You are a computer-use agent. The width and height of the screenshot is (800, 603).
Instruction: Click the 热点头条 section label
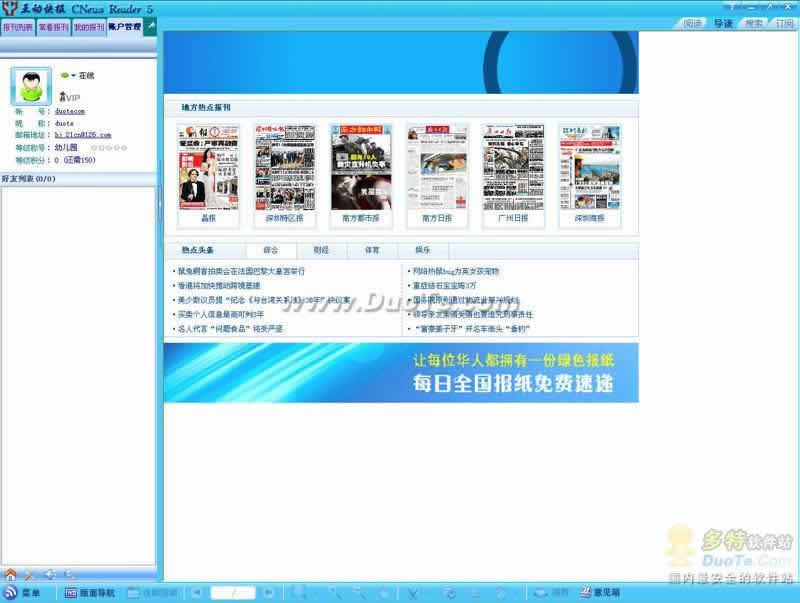click(x=197, y=250)
